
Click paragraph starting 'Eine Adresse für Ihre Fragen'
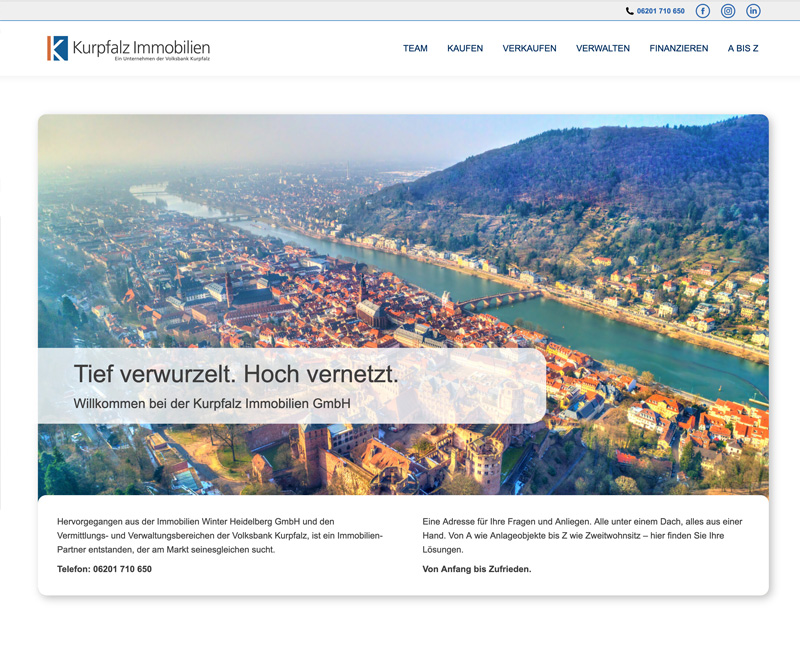click(582, 536)
